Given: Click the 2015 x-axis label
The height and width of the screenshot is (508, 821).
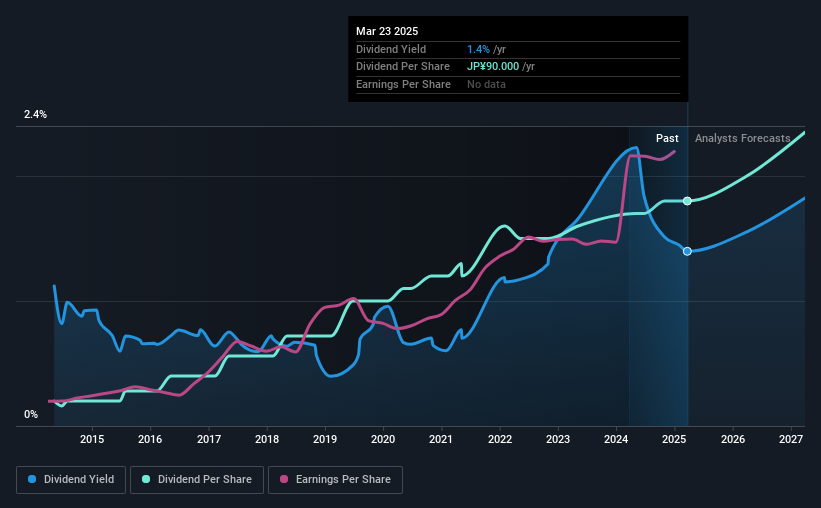Looking at the screenshot, I should 92,439.
